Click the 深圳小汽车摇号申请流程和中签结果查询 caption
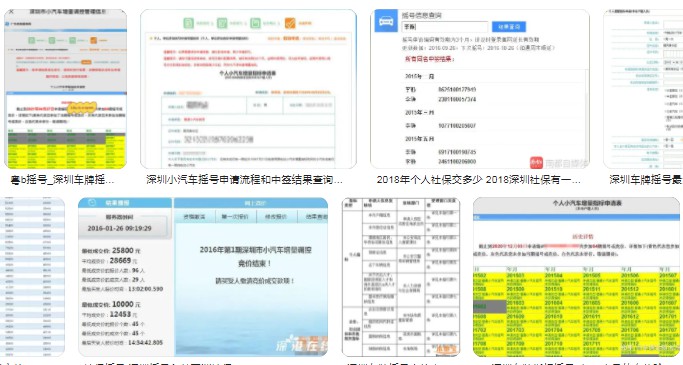This screenshot has width=683, height=365. 244,180
